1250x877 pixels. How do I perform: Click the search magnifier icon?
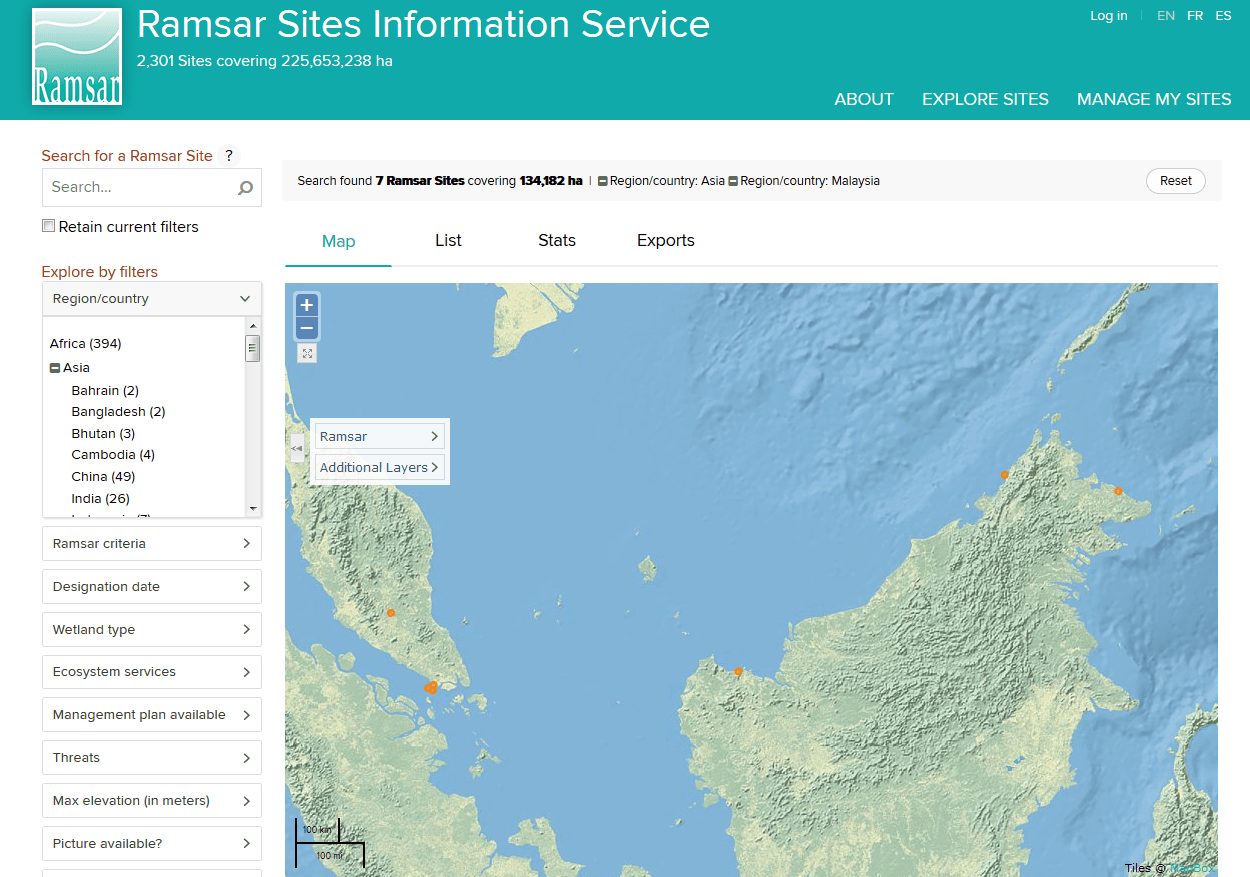[245, 188]
